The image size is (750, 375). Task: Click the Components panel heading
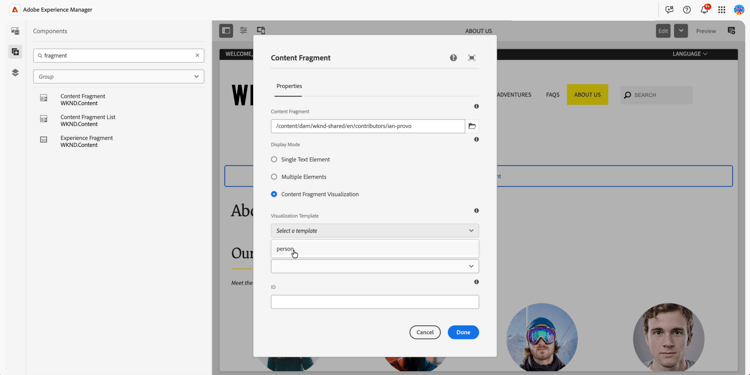coord(50,31)
